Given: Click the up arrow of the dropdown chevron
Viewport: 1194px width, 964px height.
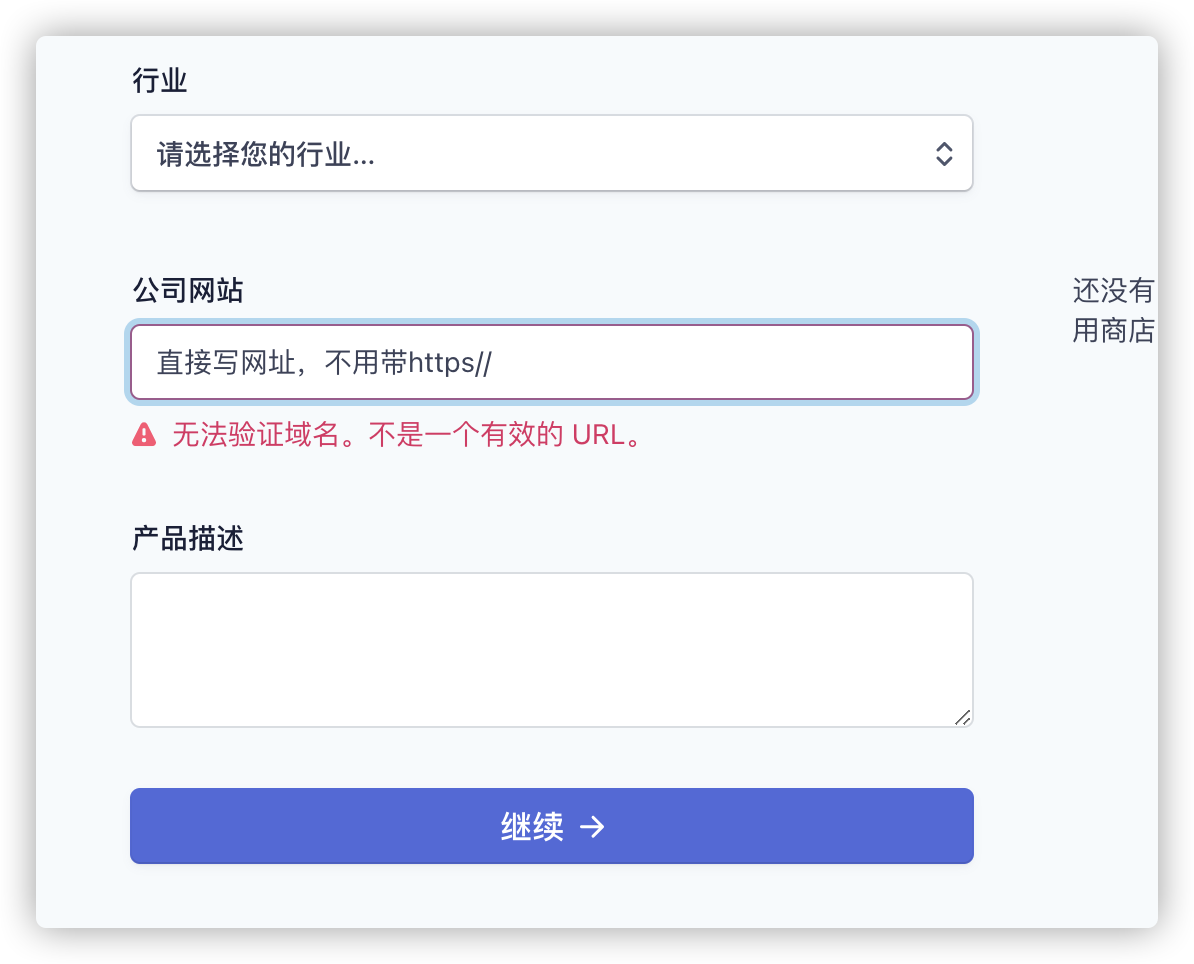Looking at the screenshot, I should [x=944, y=147].
